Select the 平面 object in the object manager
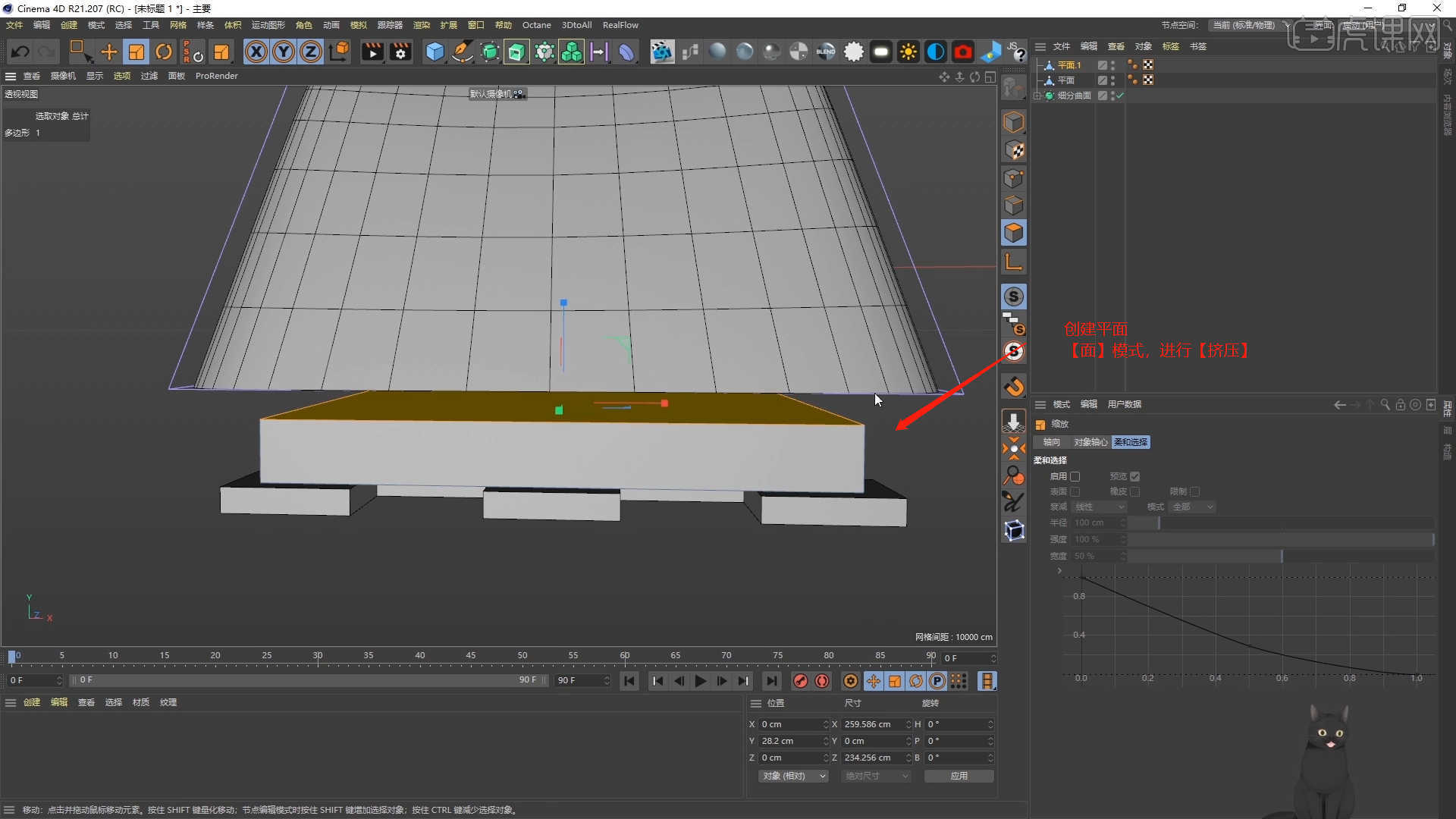Viewport: 1456px width, 819px height. point(1065,80)
